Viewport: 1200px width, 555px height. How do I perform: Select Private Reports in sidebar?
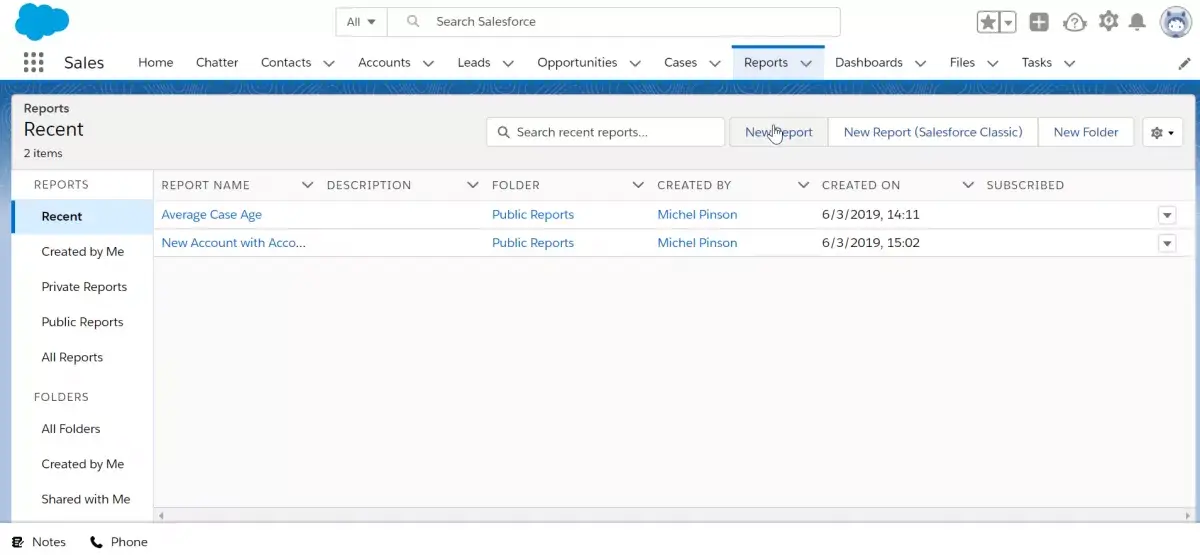pos(82,286)
